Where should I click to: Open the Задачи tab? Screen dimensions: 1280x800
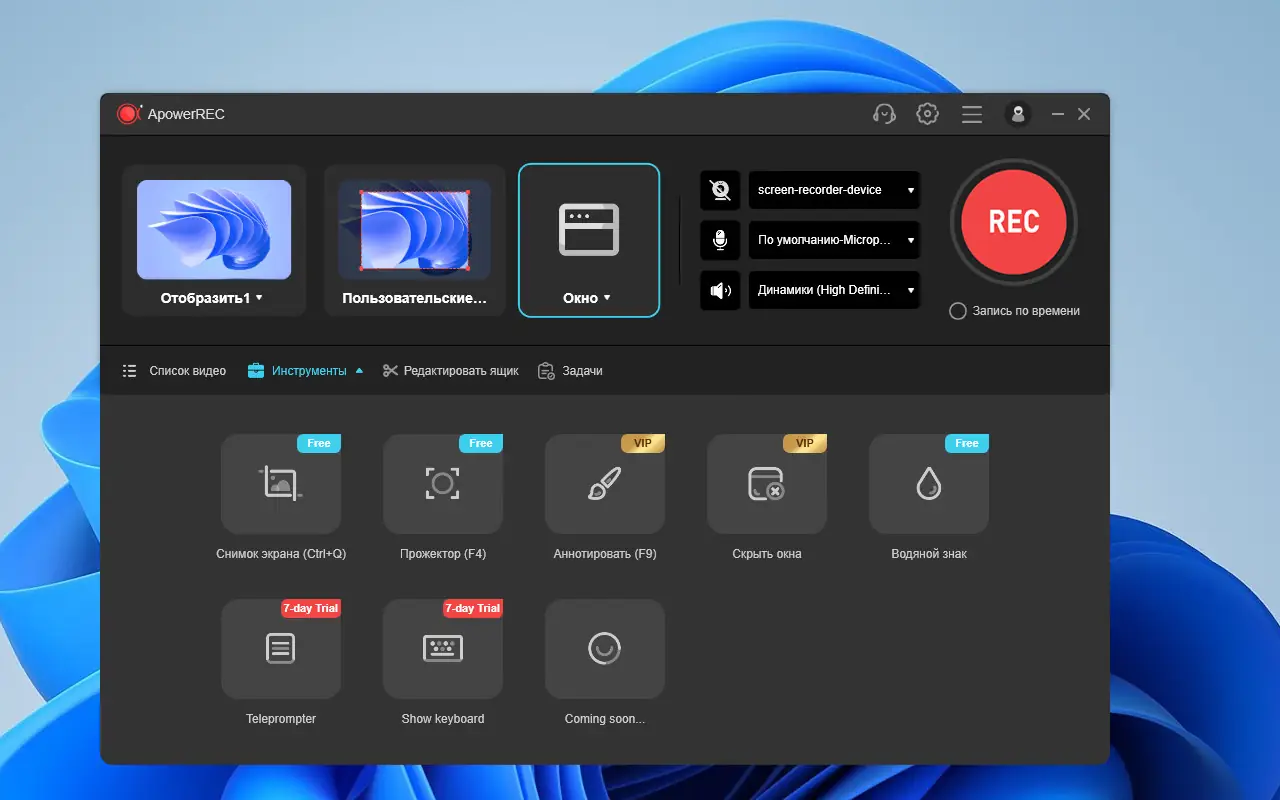(x=570, y=371)
